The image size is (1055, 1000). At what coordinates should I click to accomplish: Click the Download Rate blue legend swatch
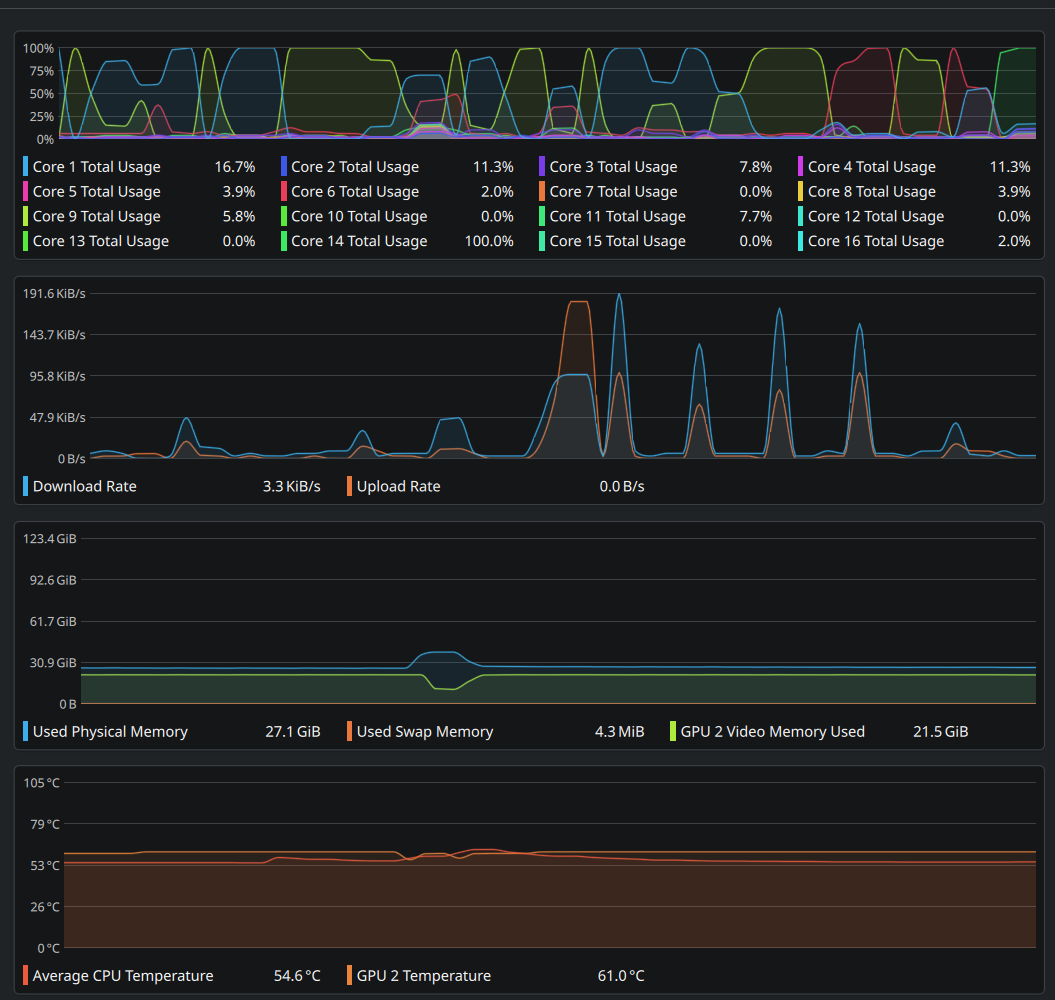25,486
